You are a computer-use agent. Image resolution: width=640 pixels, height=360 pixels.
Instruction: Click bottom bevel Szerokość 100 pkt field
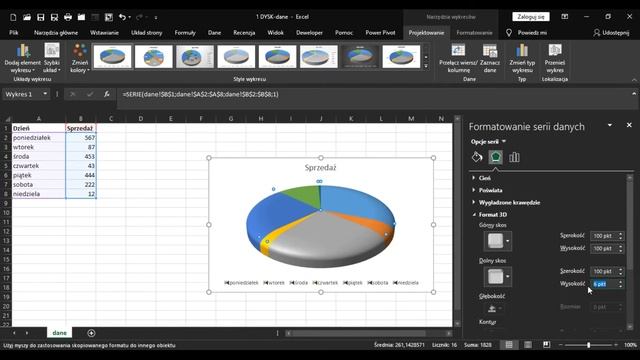point(604,271)
